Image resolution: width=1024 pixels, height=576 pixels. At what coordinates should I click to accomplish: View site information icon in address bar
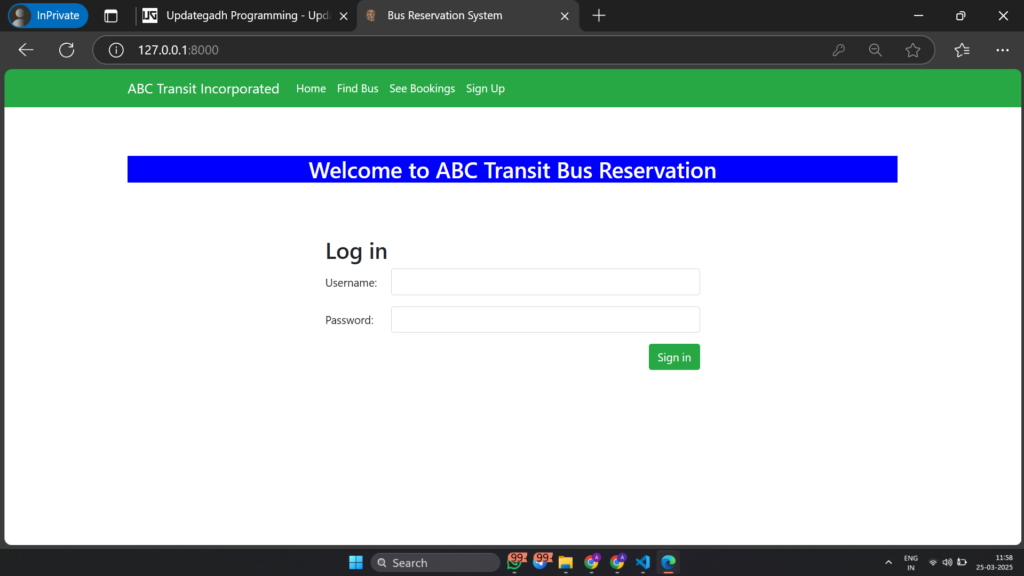pos(116,50)
